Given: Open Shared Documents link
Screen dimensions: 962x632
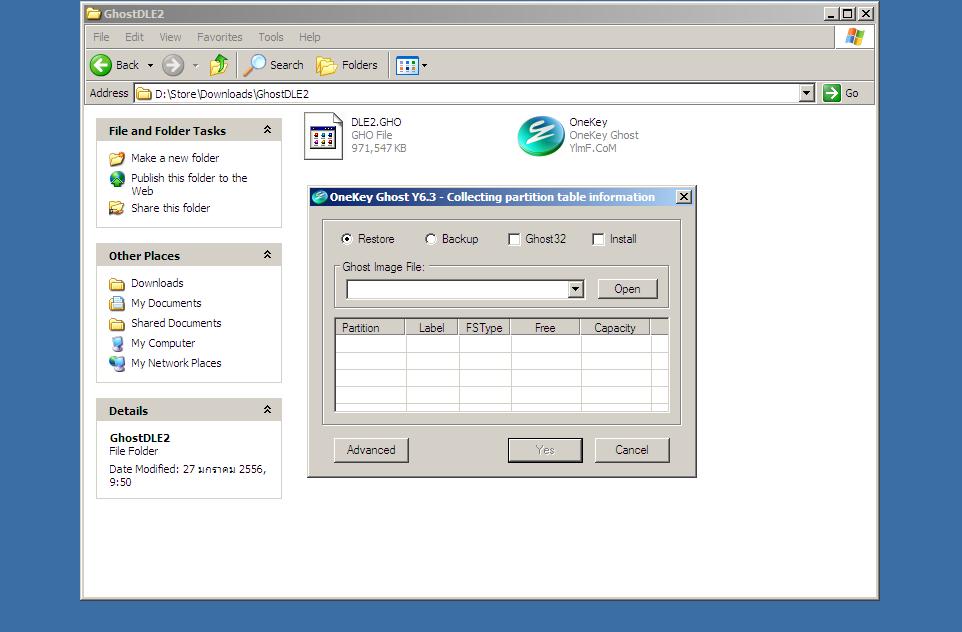Looking at the screenshot, I should click(176, 323).
